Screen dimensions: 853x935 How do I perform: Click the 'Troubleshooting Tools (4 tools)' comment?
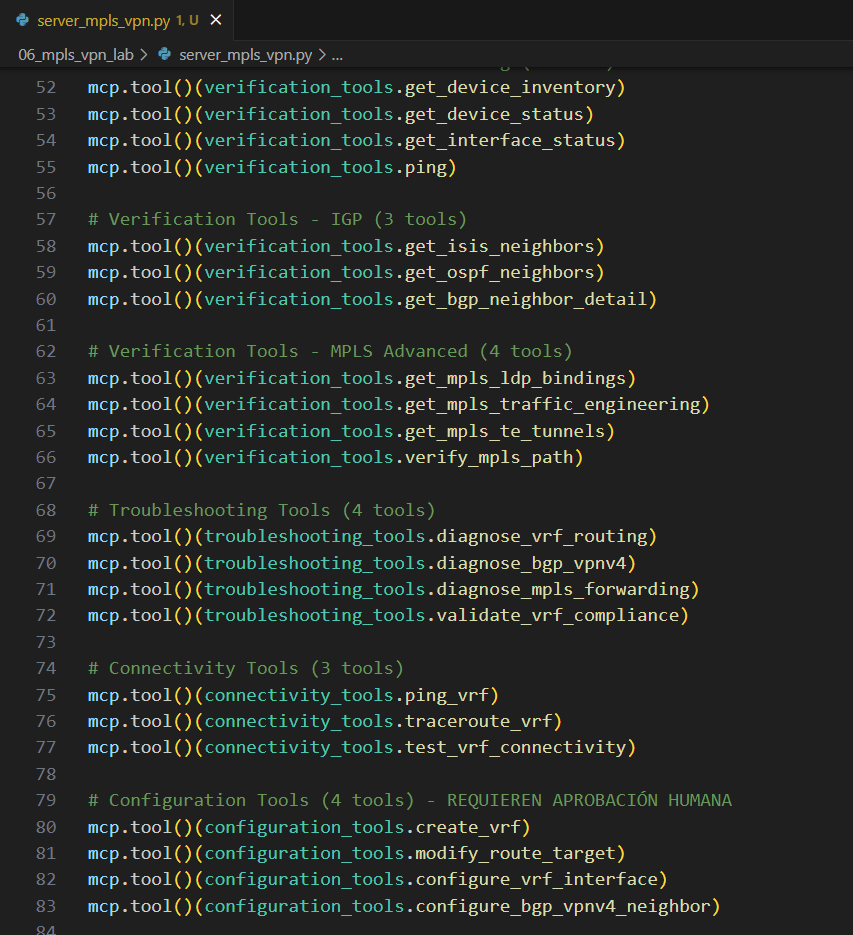pyautogui.click(x=271, y=510)
